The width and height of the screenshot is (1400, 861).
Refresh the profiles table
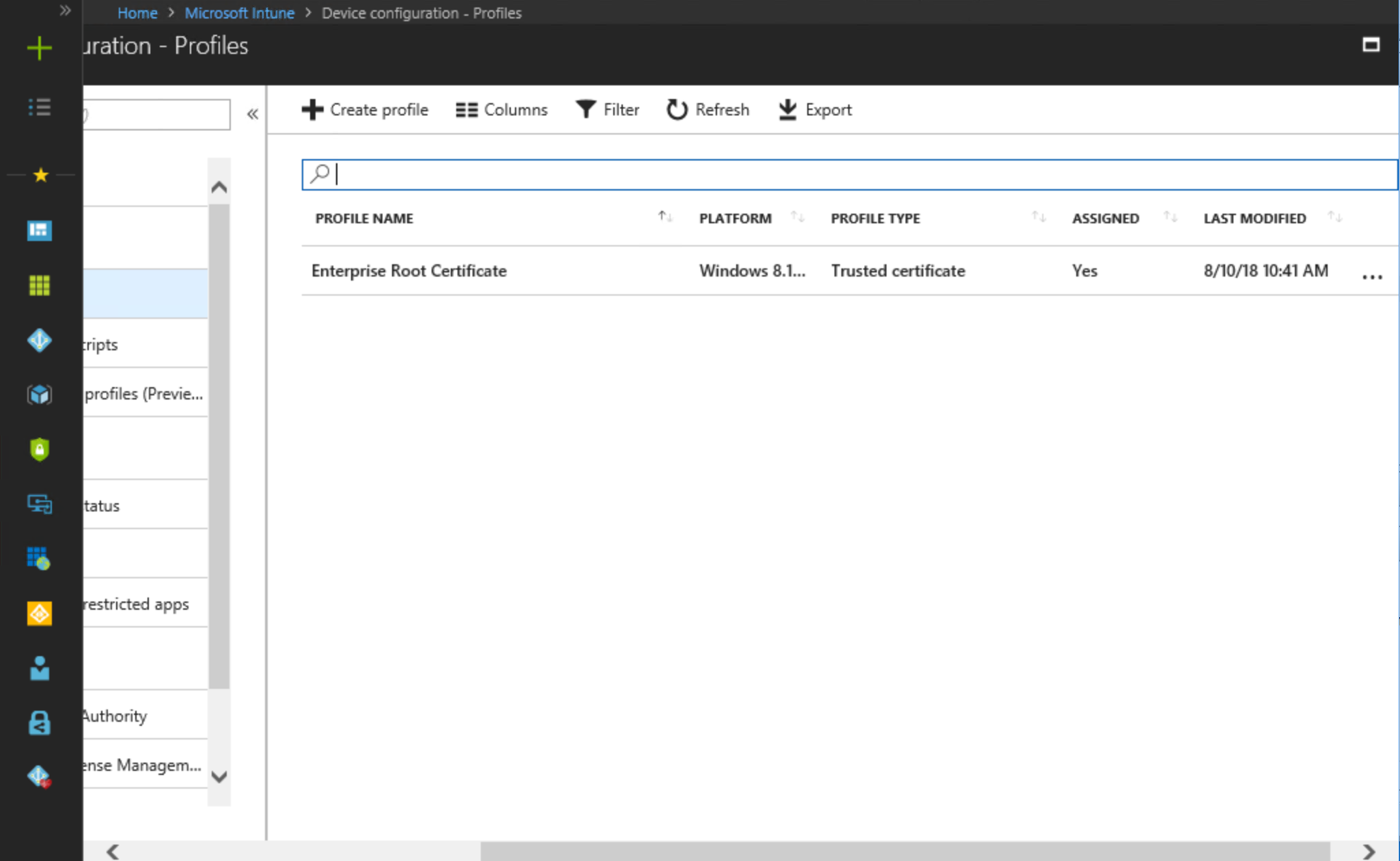(708, 109)
